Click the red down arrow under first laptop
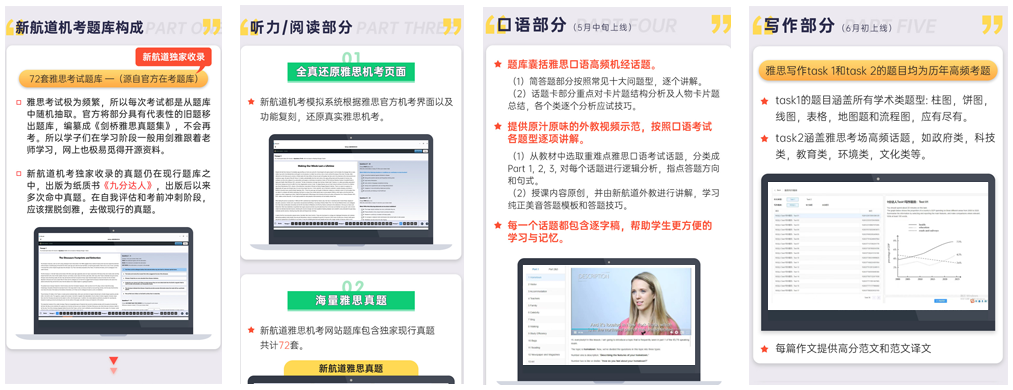The height and width of the screenshot is (390, 1013). point(114,361)
